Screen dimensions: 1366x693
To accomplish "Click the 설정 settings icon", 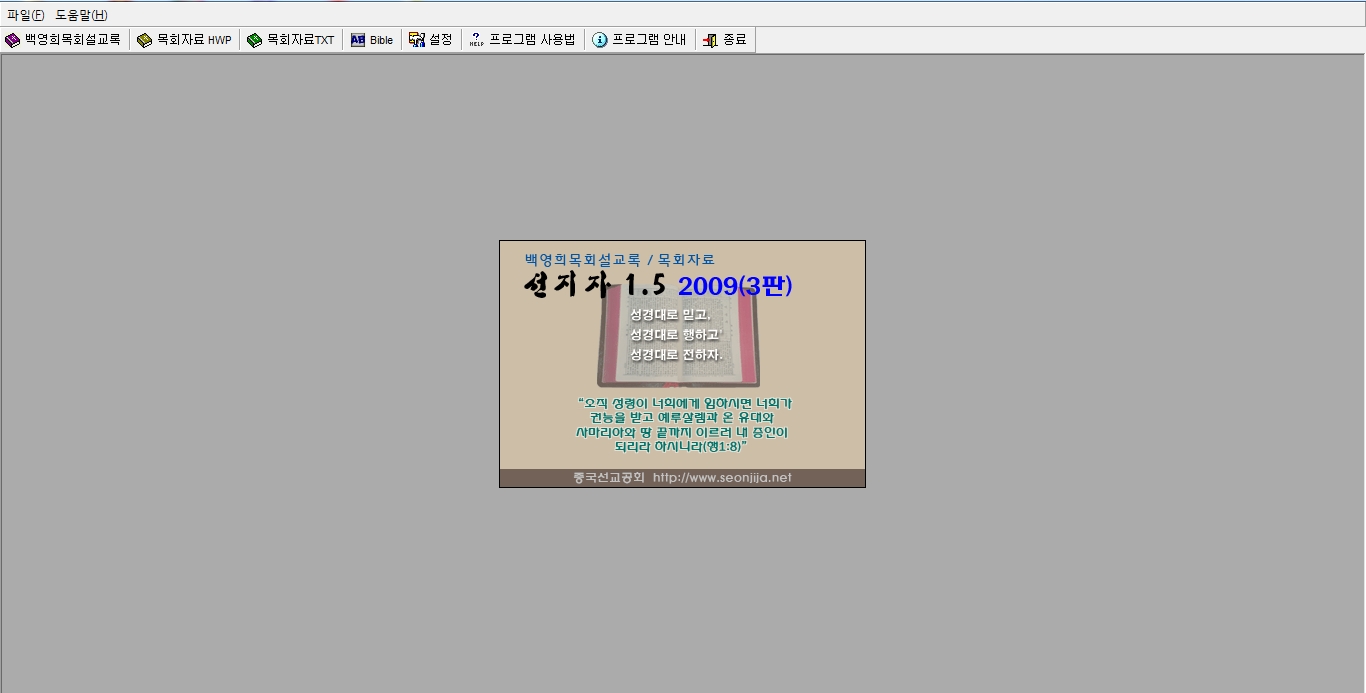I will pos(416,40).
